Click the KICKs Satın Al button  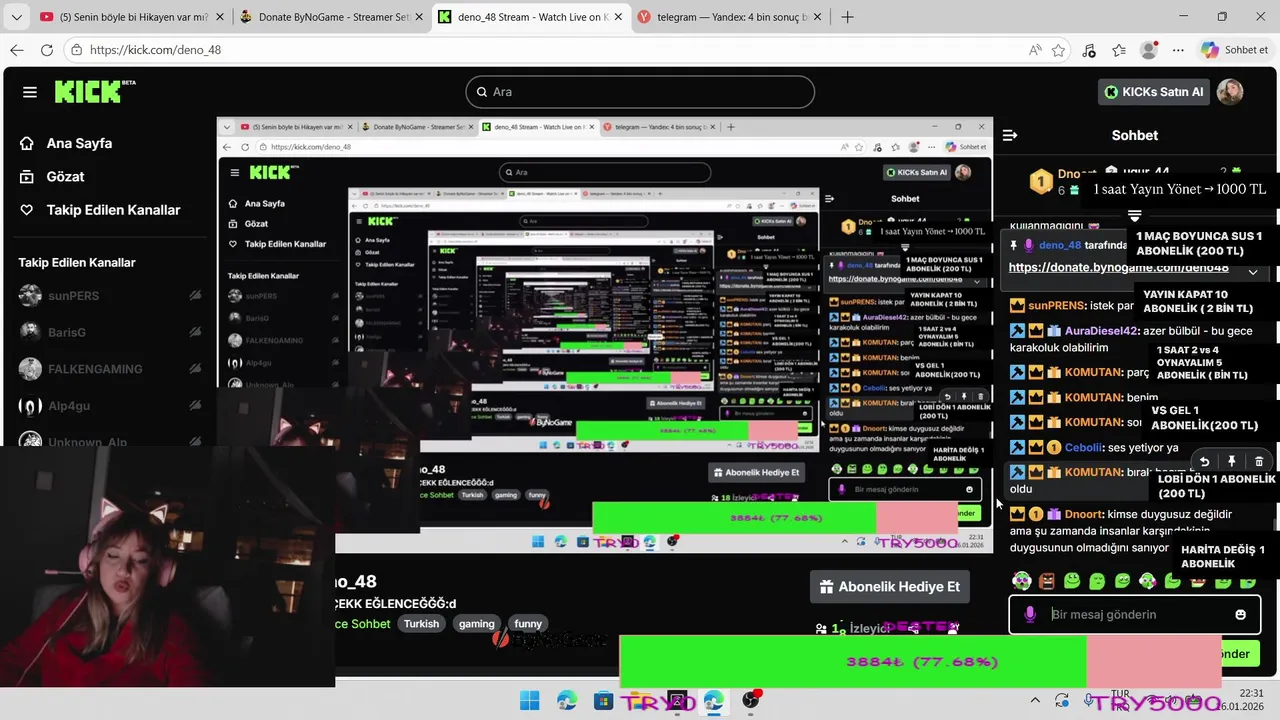coord(1153,92)
